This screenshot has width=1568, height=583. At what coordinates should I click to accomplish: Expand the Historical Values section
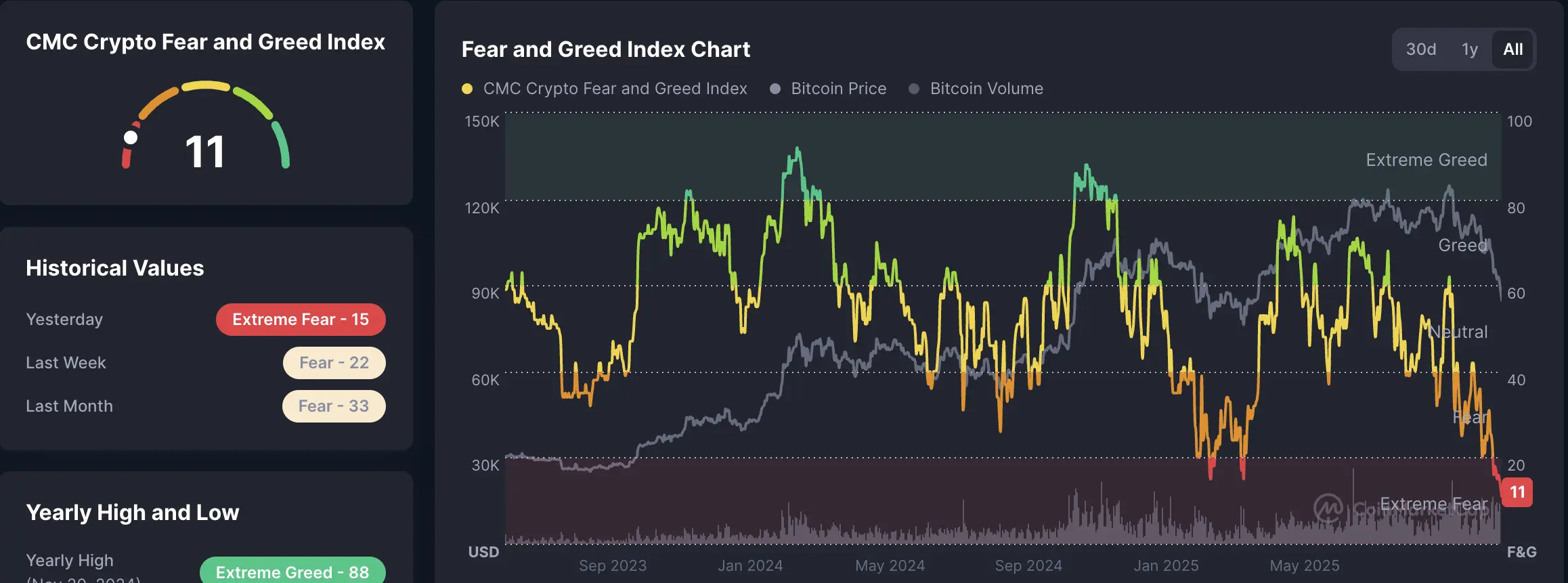(x=114, y=267)
